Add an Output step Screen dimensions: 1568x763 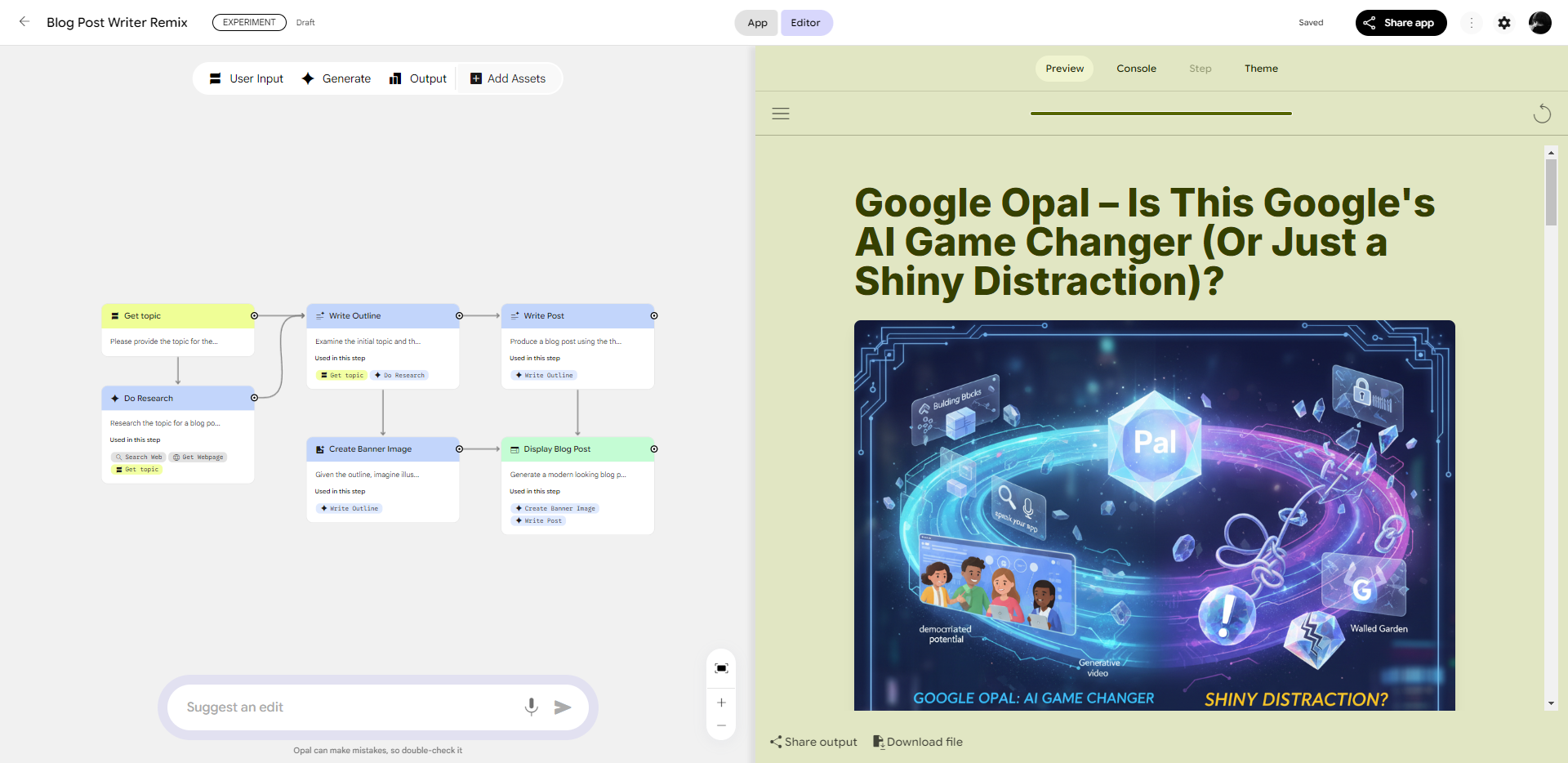418,78
